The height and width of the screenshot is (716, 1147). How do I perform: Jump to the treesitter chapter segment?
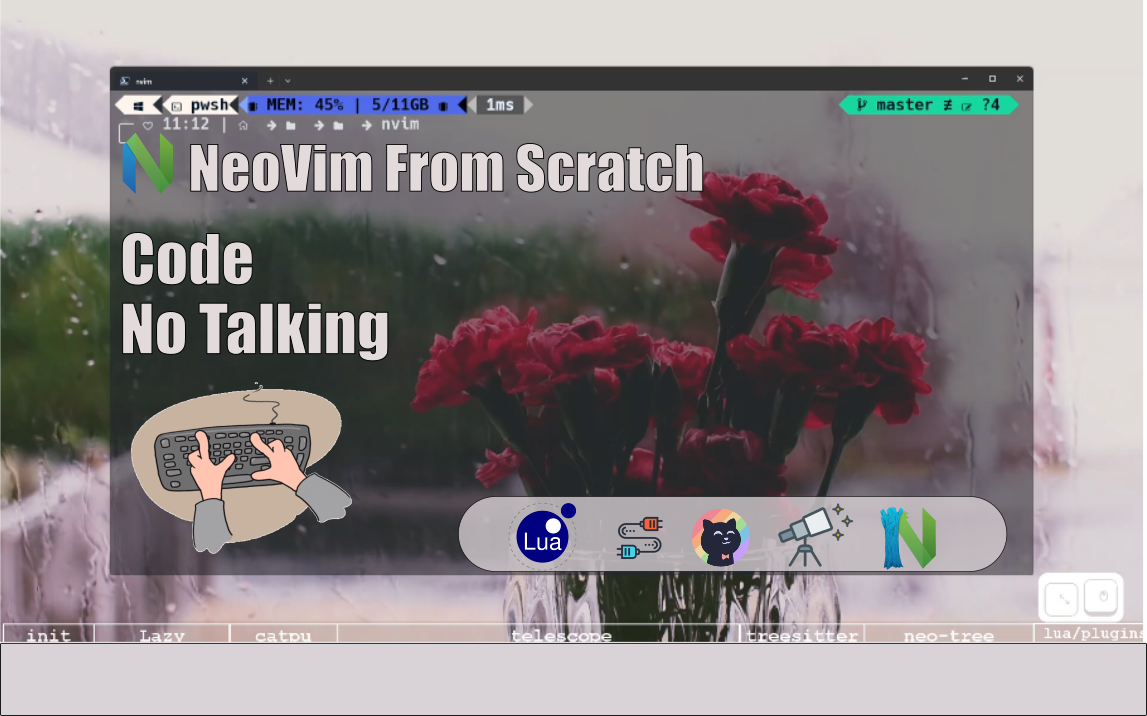pyautogui.click(x=802, y=633)
